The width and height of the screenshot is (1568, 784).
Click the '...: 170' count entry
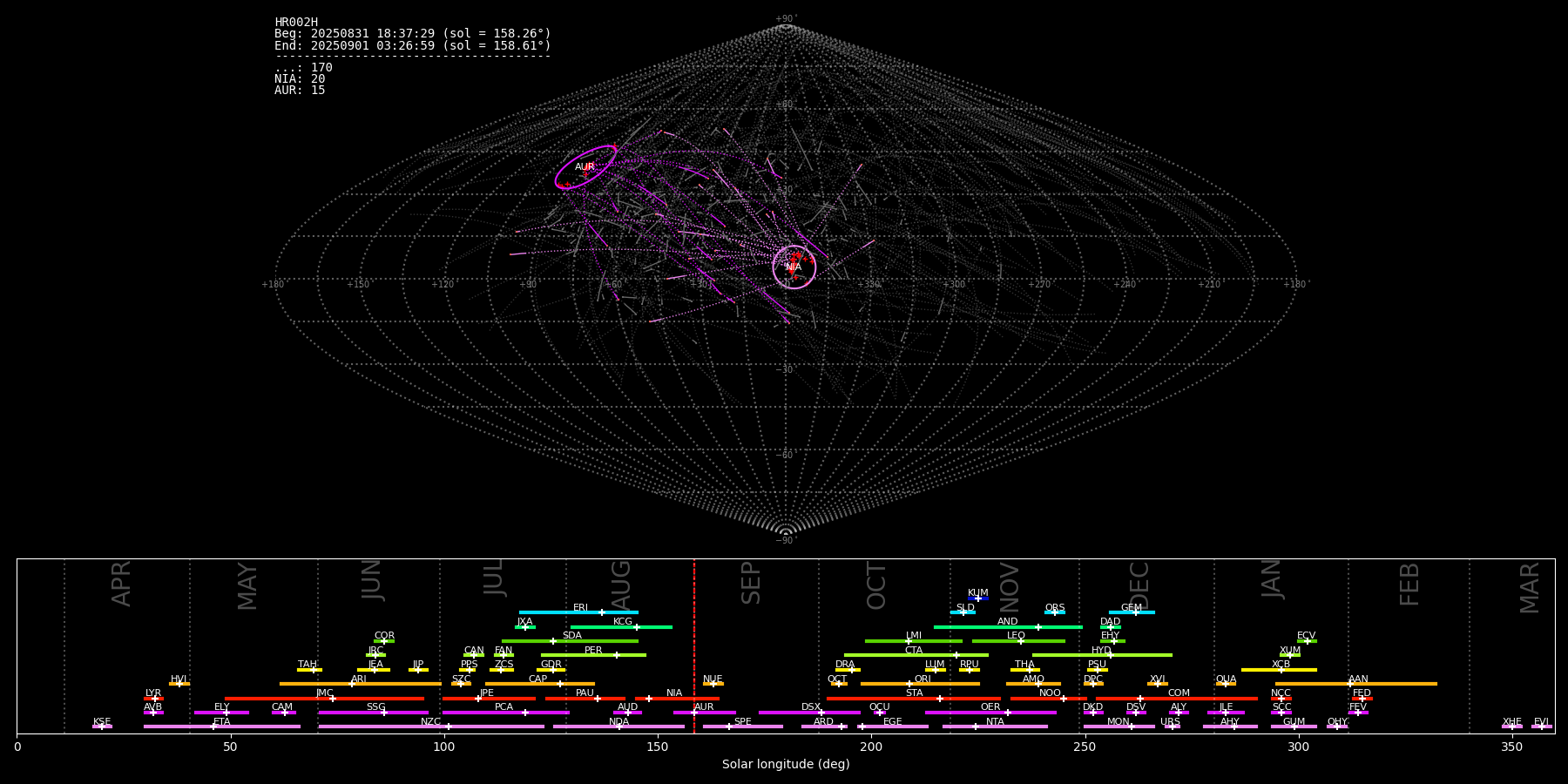click(303, 68)
